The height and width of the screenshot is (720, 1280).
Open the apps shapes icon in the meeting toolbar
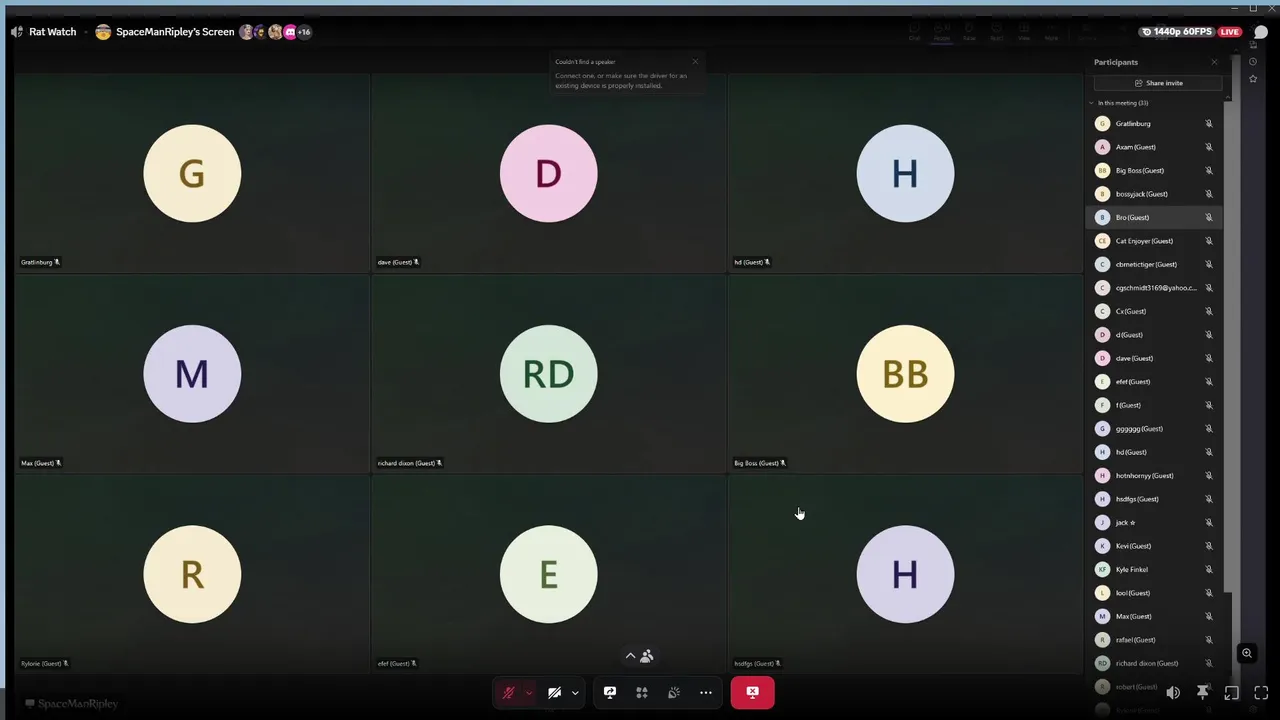click(642, 692)
